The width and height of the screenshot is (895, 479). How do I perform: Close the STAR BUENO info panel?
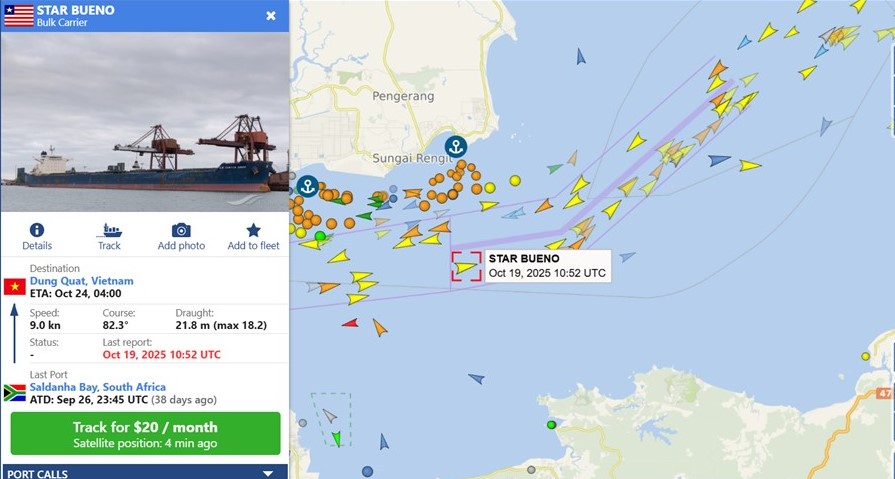tap(271, 16)
